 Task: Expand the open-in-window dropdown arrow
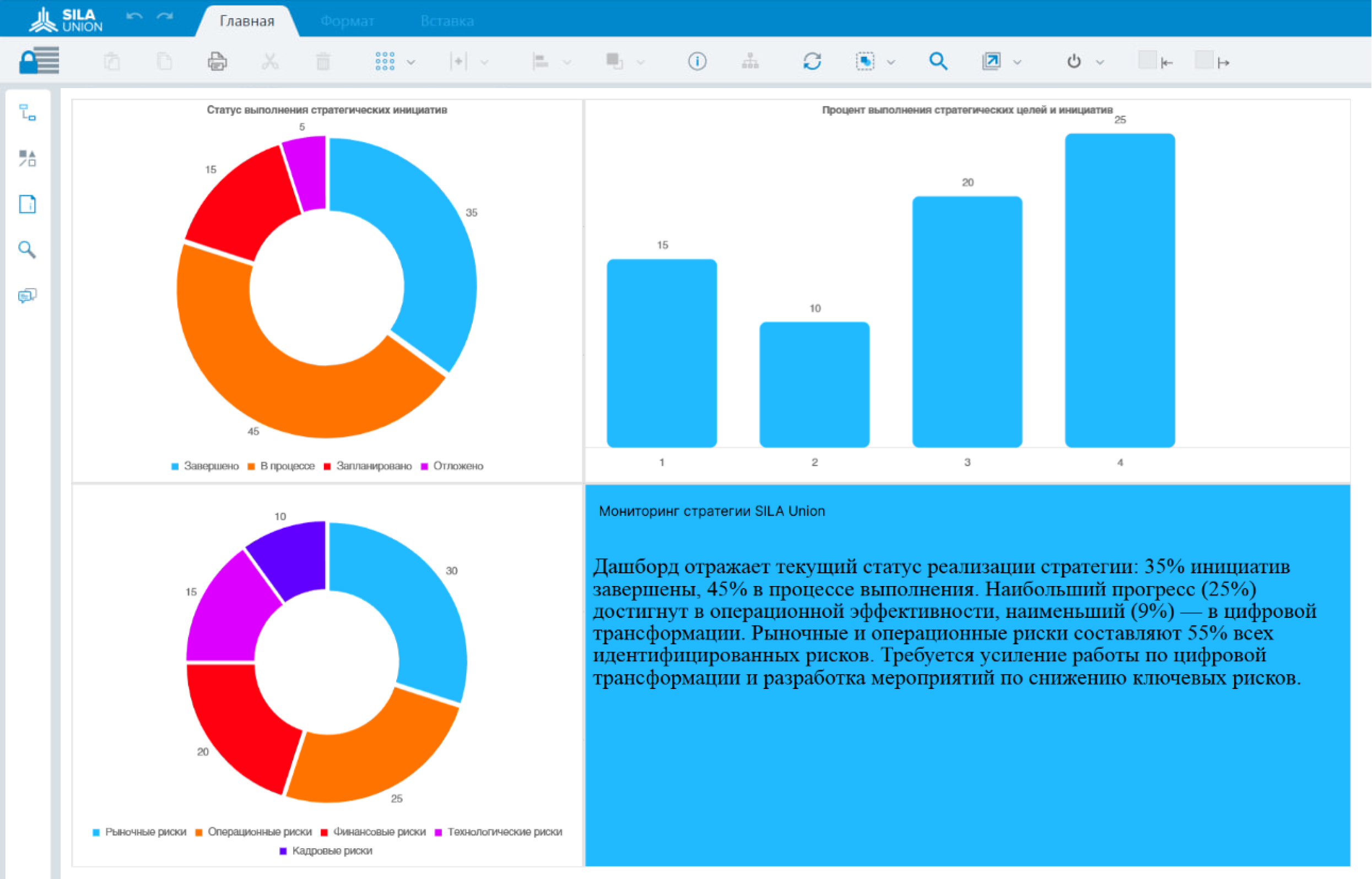tap(1017, 62)
